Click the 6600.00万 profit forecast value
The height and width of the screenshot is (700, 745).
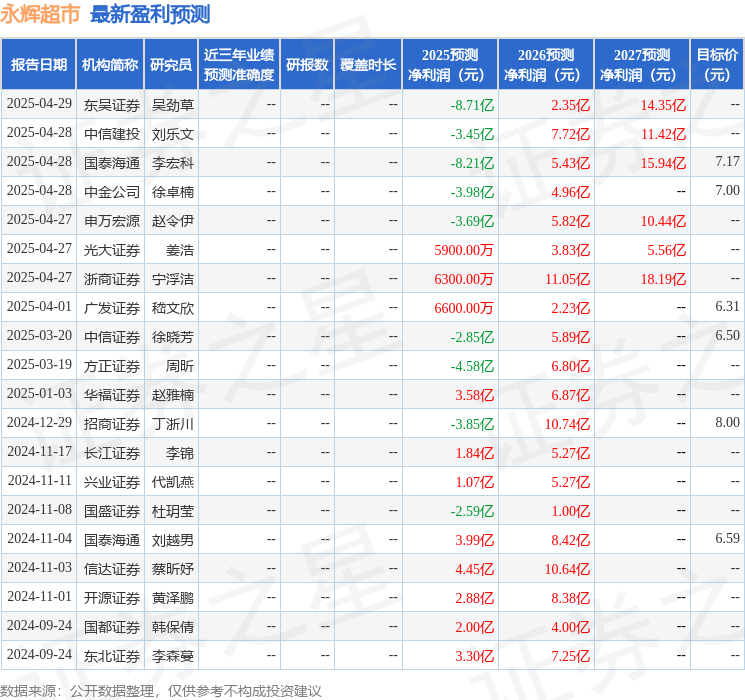coord(464,308)
